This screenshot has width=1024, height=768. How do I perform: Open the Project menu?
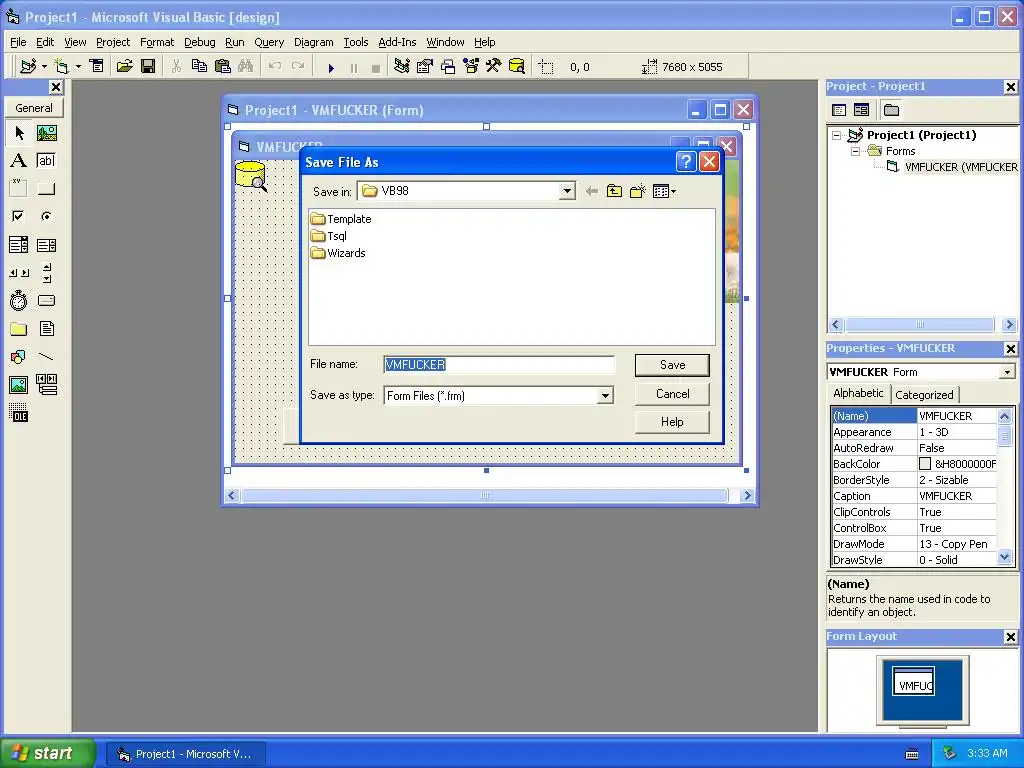click(113, 42)
